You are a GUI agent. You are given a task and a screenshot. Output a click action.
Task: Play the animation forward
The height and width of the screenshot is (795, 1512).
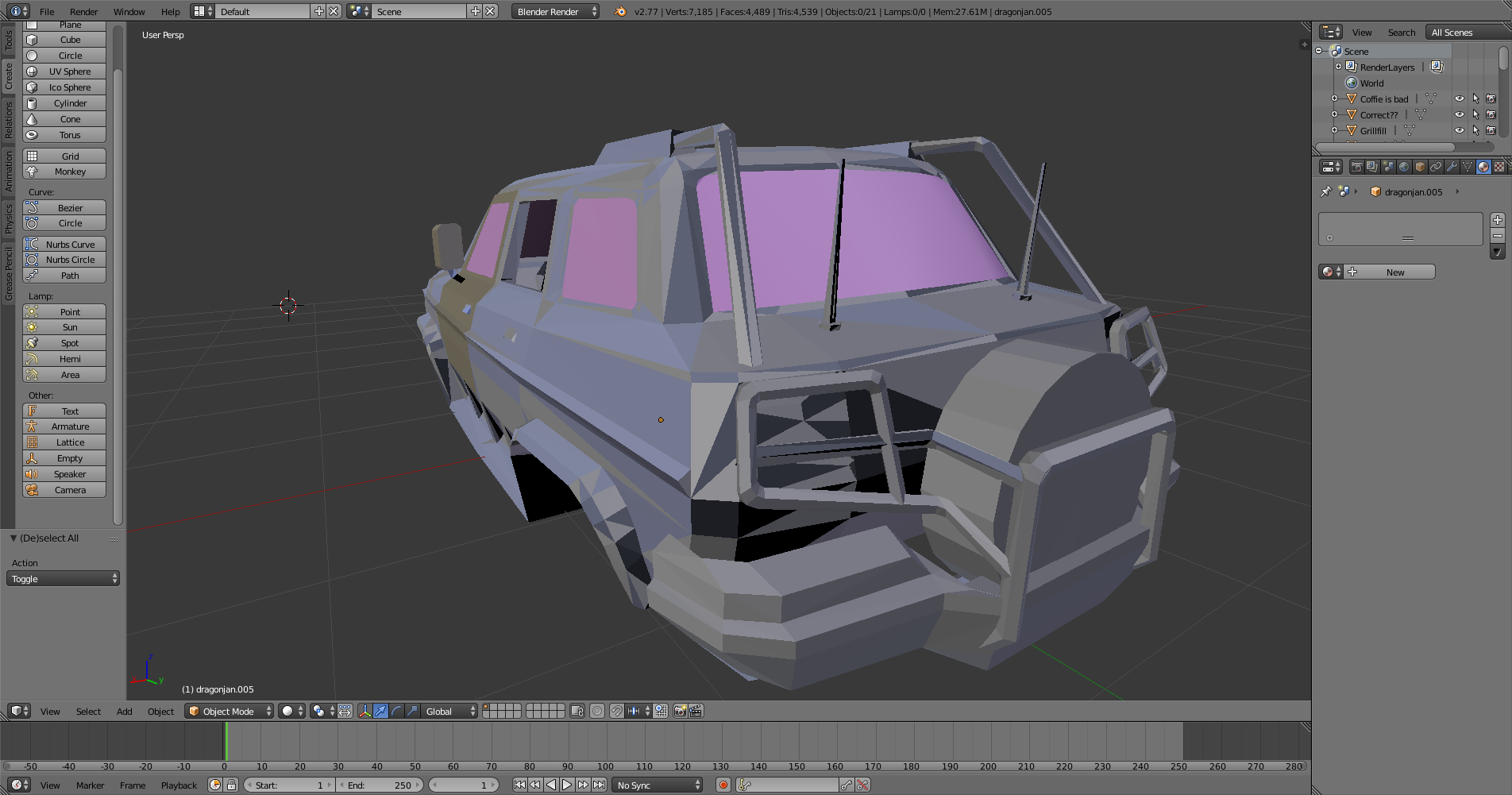click(567, 785)
